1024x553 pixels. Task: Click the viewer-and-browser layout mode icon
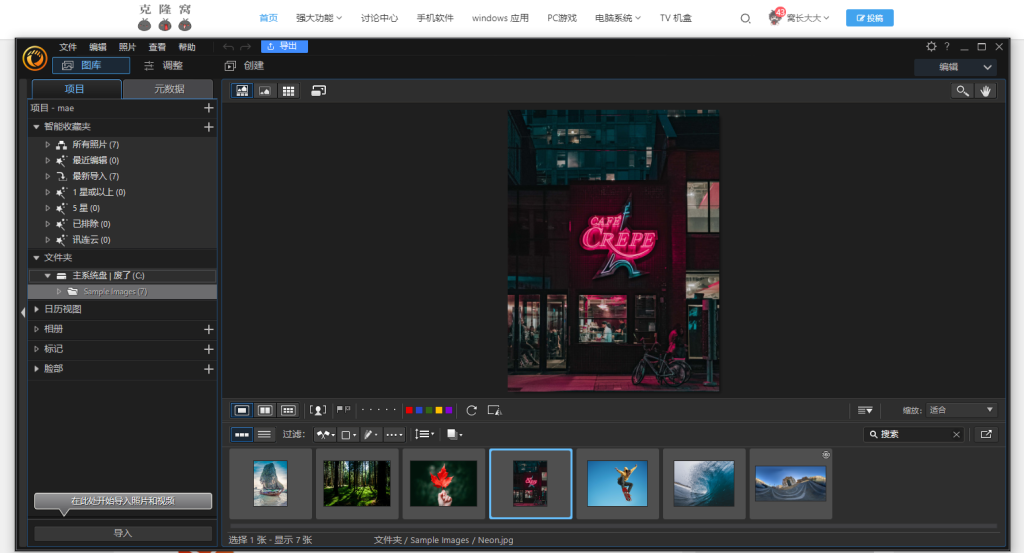tap(242, 91)
